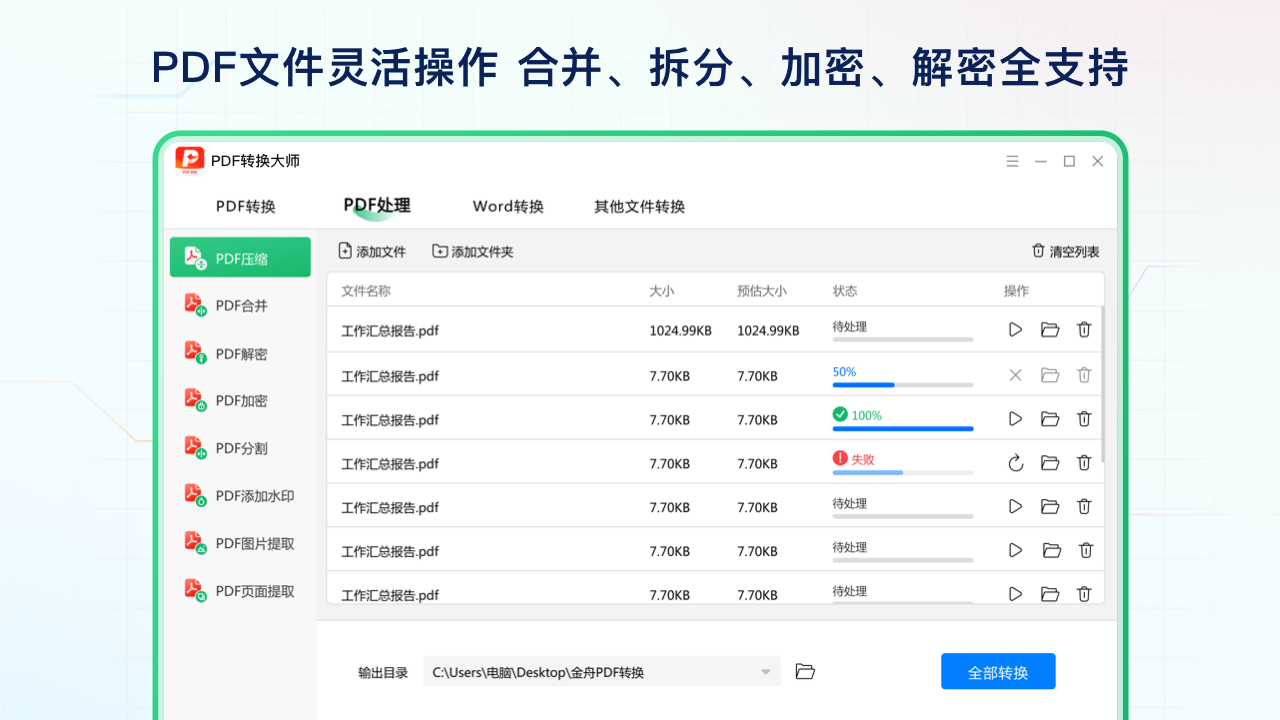Open the PDF加密 feature

click(240, 400)
